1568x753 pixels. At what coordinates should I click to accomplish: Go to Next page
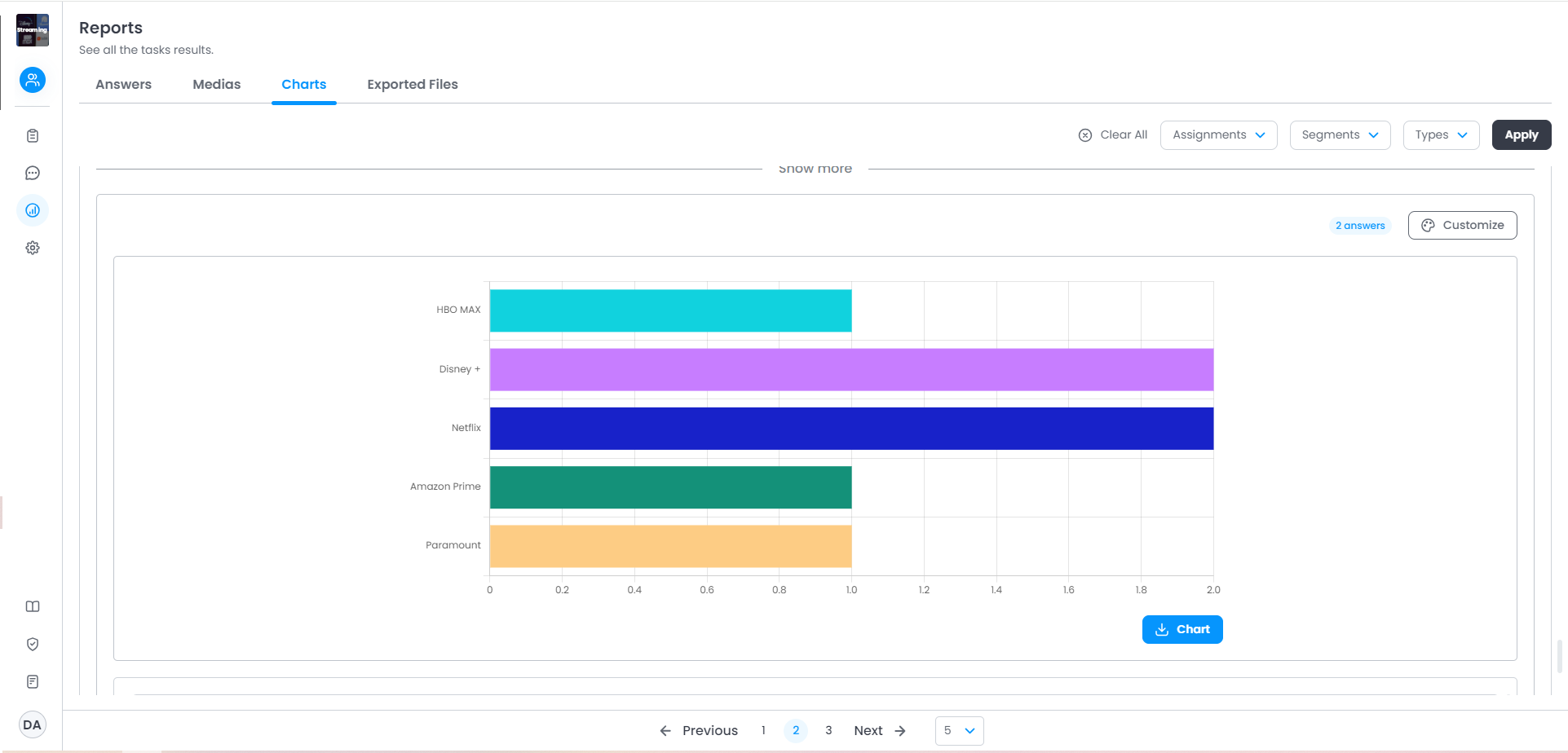point(880,730)
